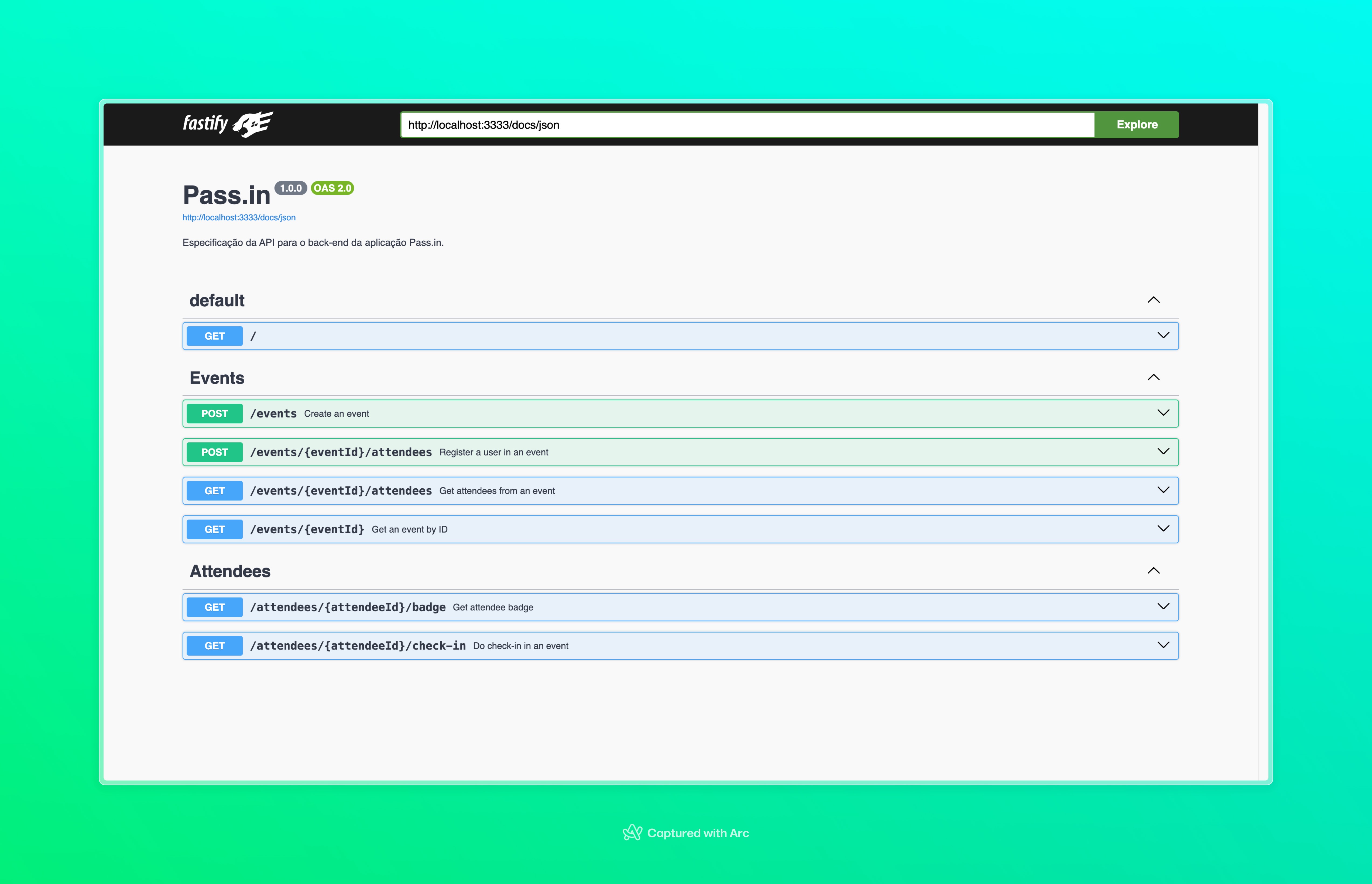
Task: Expand the GET / endpoint arrow
Action: [1163, 335]
